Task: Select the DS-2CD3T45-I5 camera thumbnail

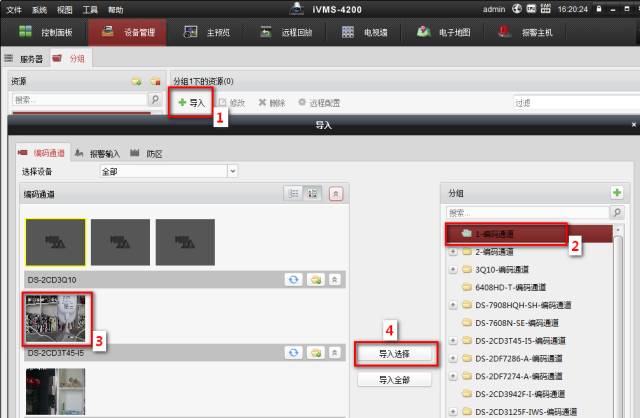Action: [x=58, y=319]
